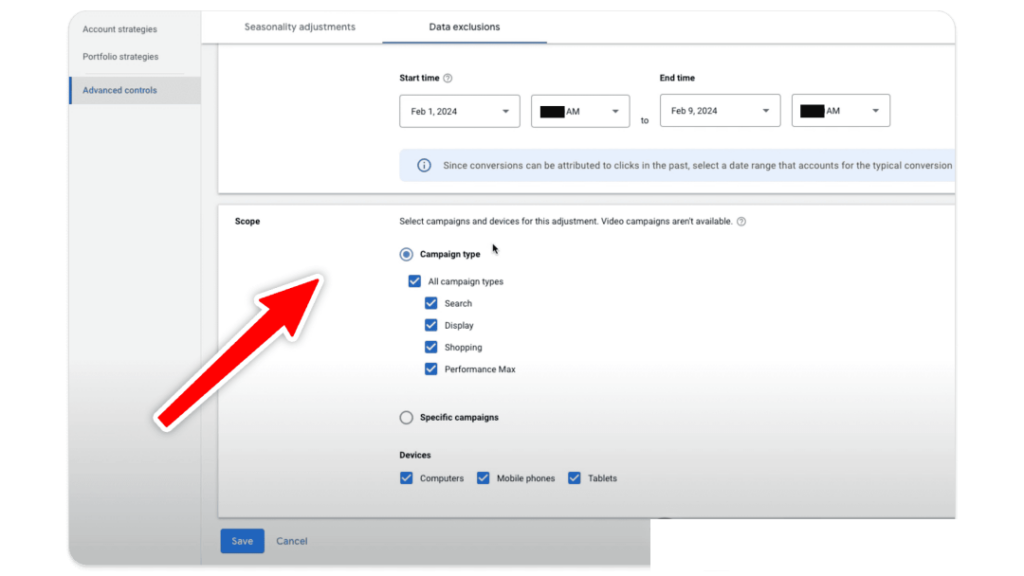Uncheck the Tablets device checkbox
Image resolution: width=1024 pixels, height=576 pixels.
click(x=574, y=478)
